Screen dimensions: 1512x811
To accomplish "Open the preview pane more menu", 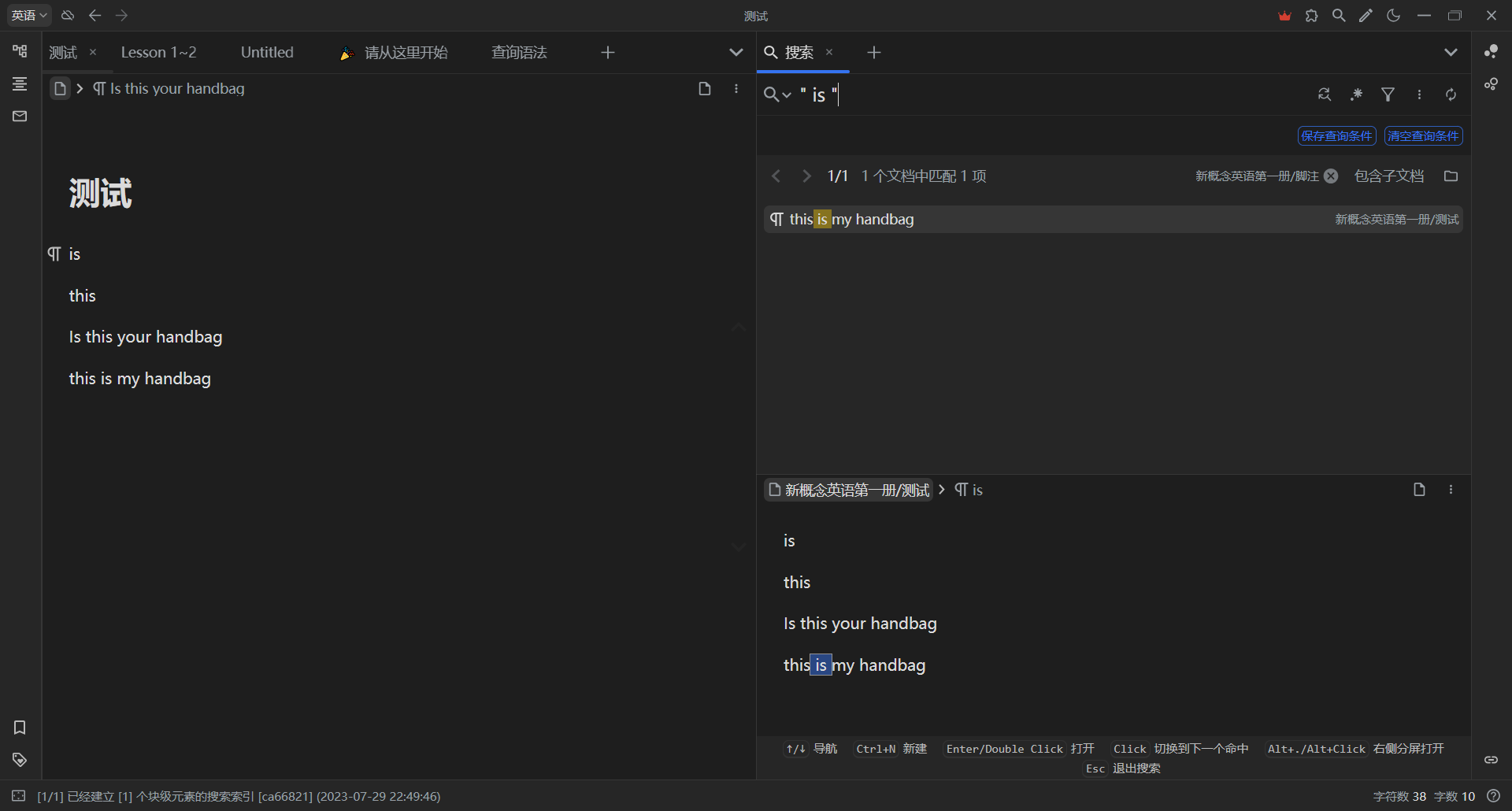I will pos(1451,490).
